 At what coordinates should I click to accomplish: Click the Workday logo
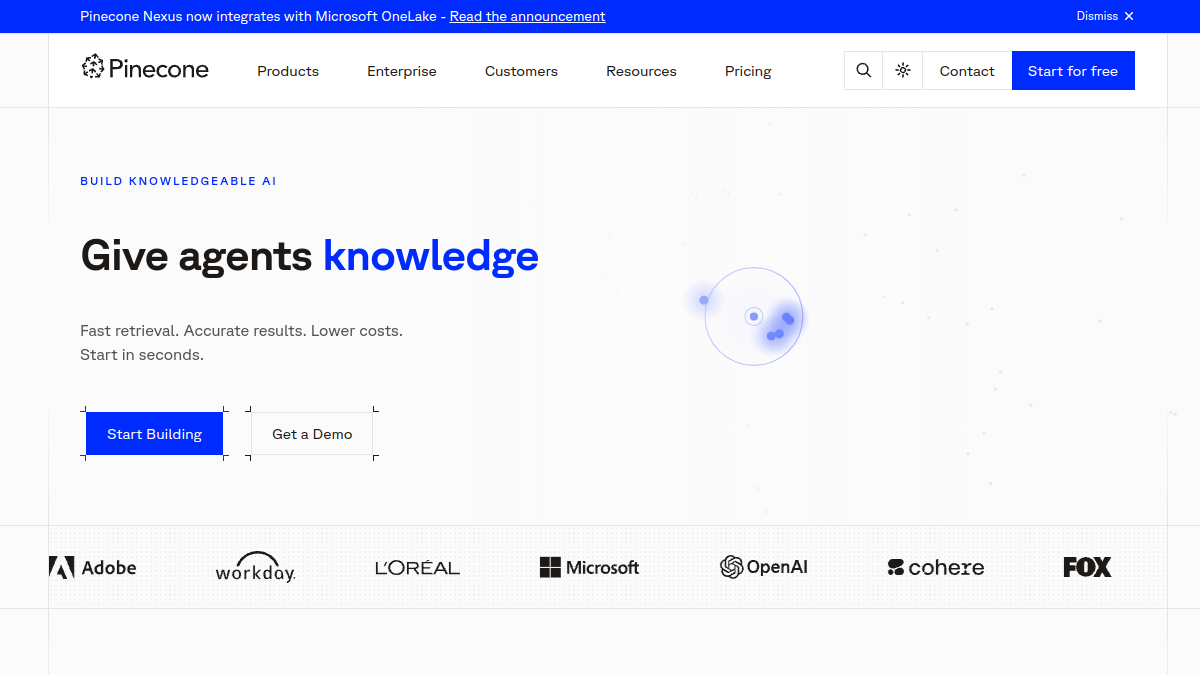point(256,567)
